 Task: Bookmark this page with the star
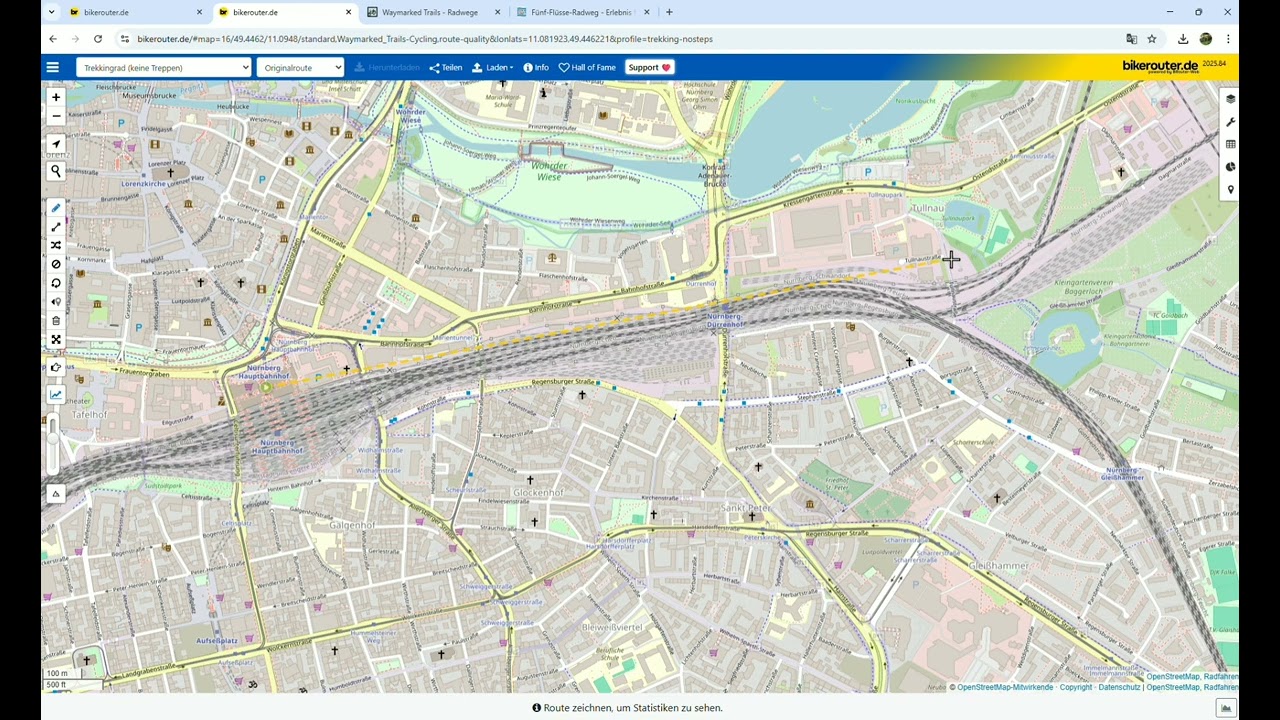[x=1152, y=39]
